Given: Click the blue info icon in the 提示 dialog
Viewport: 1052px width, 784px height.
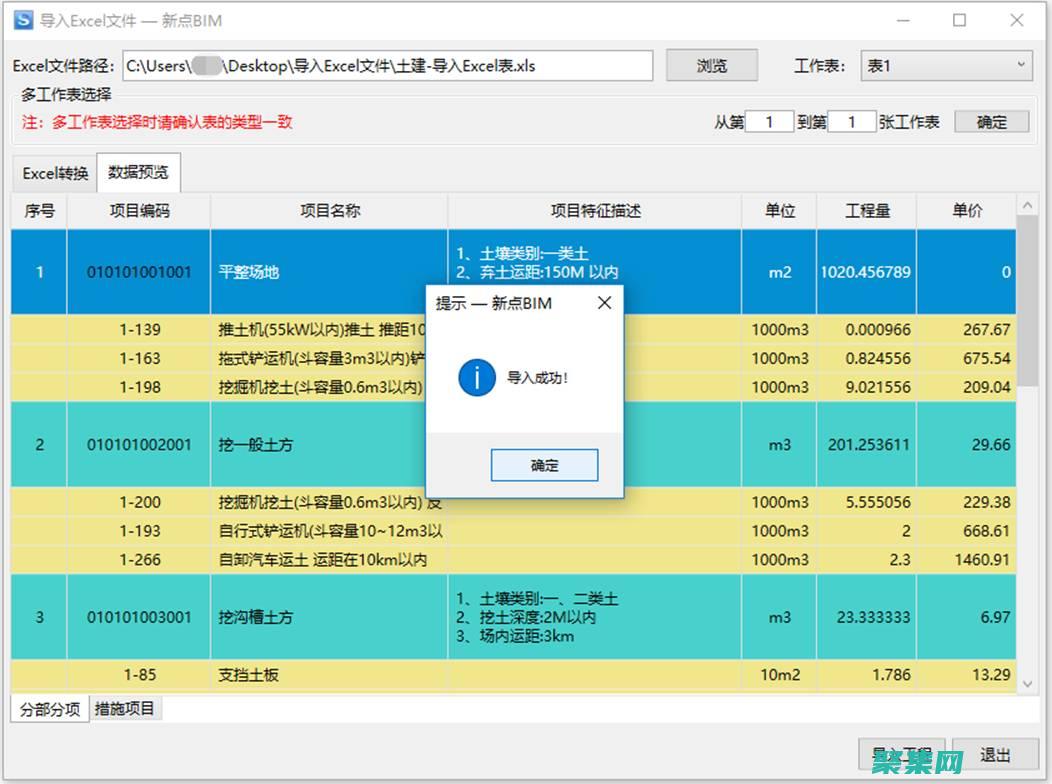Looking at the screenshot, I should click(477, 378).
